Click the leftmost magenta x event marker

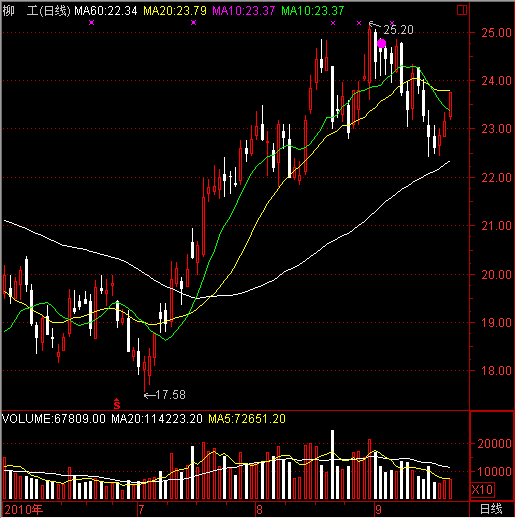[92, 22]
